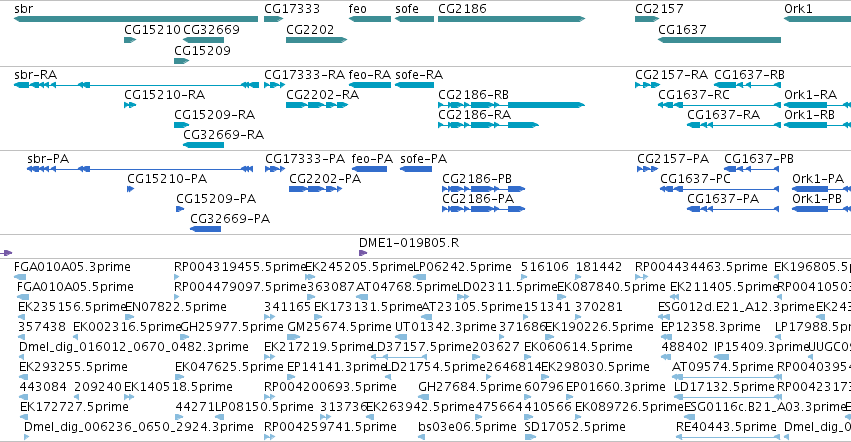Open the CG2202 gene feature

(x=316, y=40)
